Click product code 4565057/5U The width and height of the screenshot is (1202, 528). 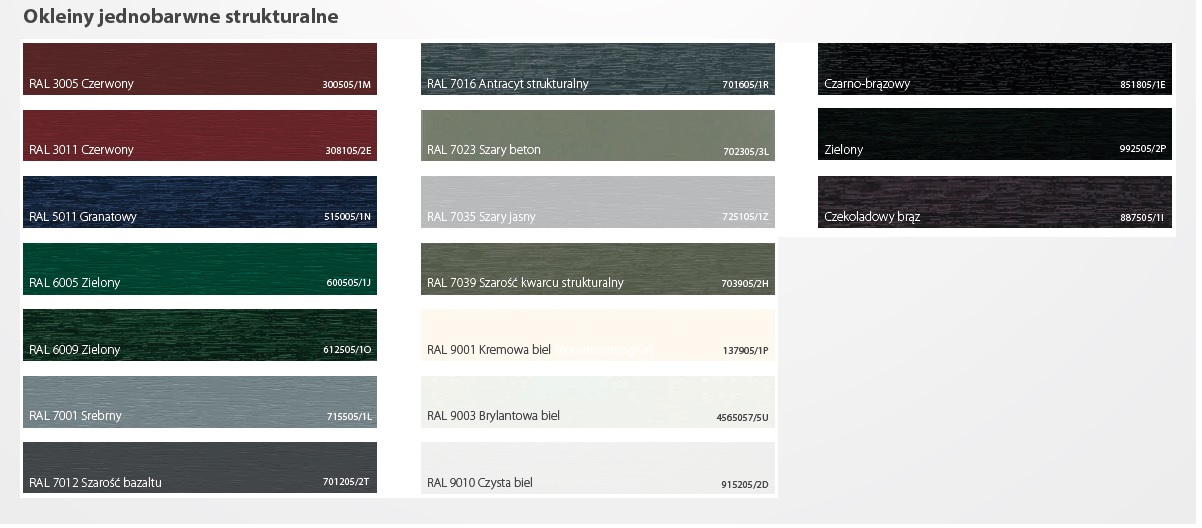pos(745,417)
